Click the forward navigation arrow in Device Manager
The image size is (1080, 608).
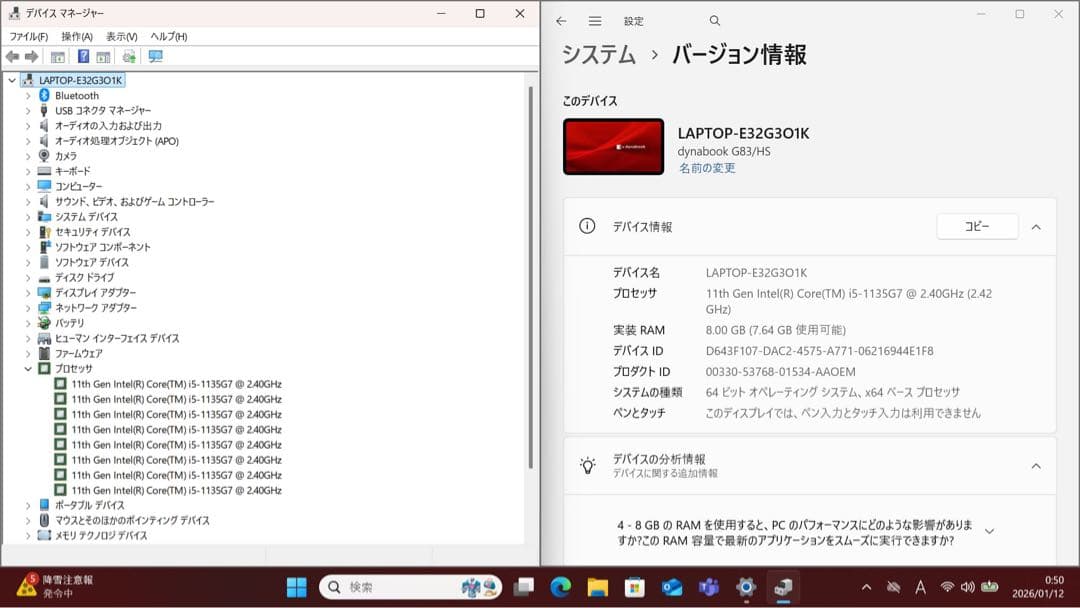pyautogui.click(x=31, y=57)
